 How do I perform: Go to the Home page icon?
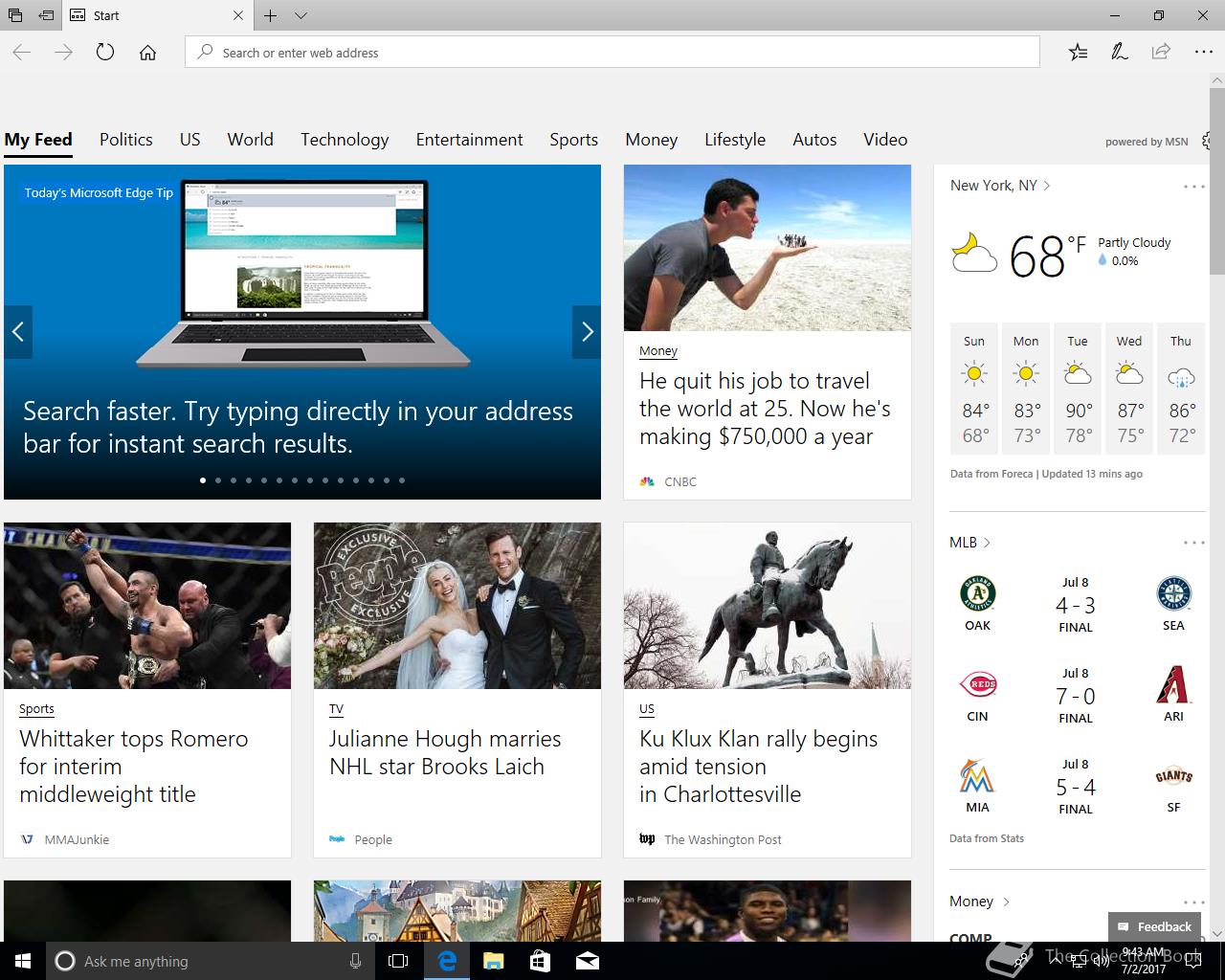click(x=147, y=53)
